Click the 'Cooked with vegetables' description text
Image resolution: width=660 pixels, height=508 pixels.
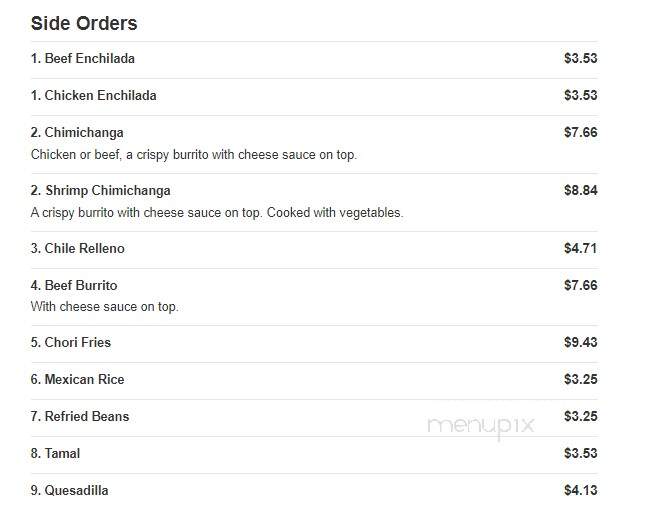[x=335, y=213]
